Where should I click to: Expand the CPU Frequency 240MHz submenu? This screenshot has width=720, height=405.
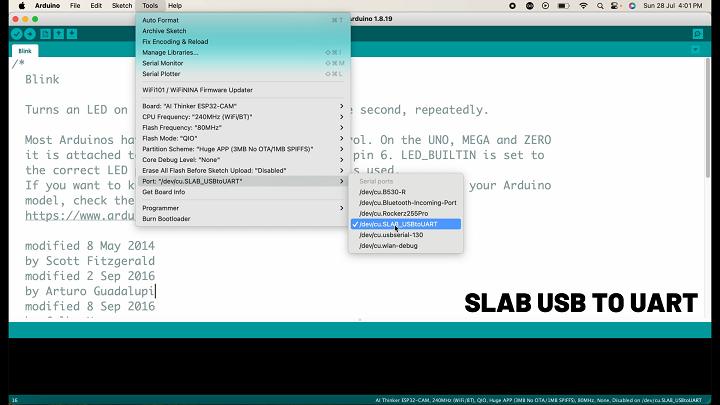pyautogui.click(x=242, y=117)
